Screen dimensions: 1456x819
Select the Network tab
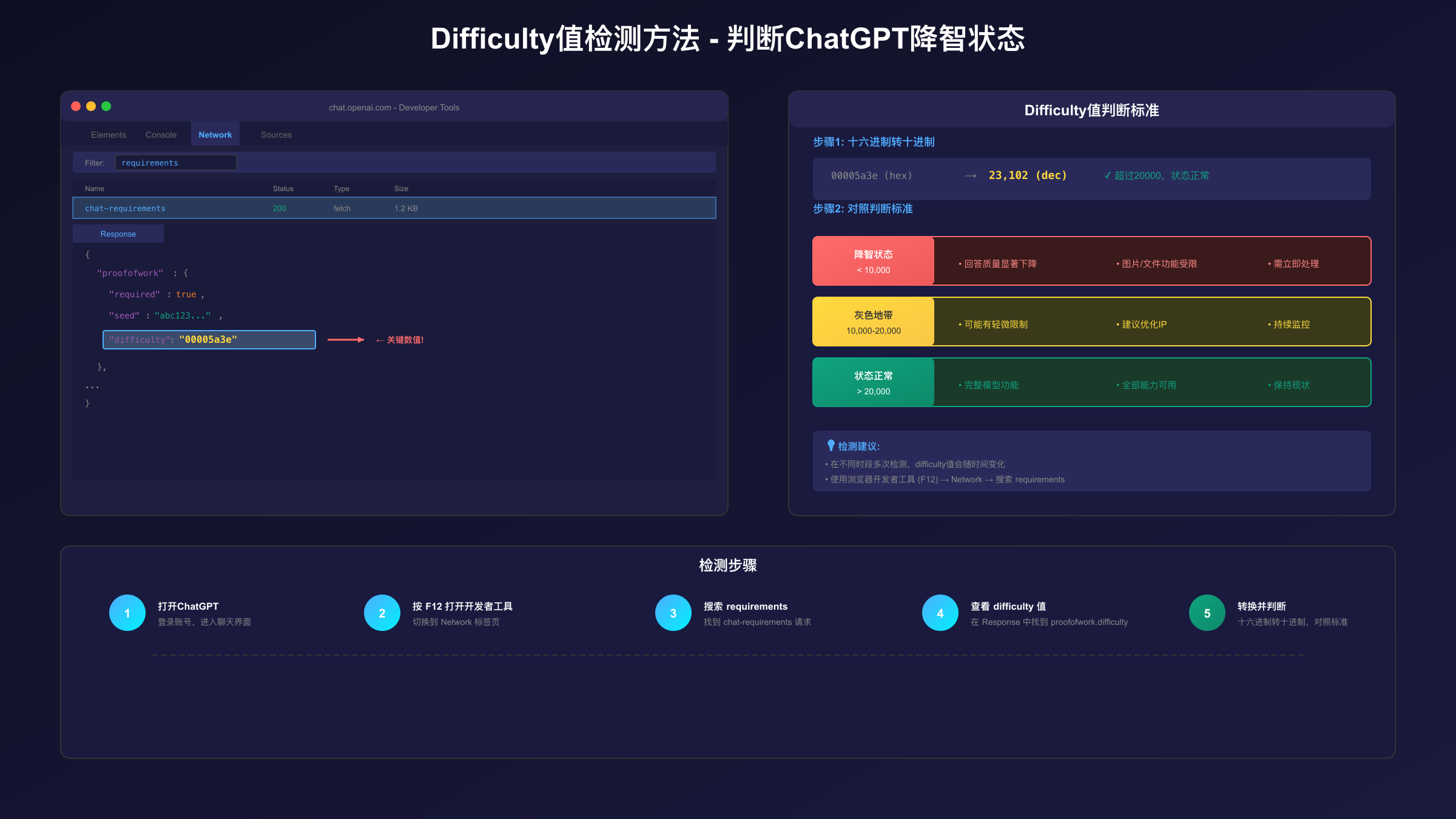tap(215, 134)
